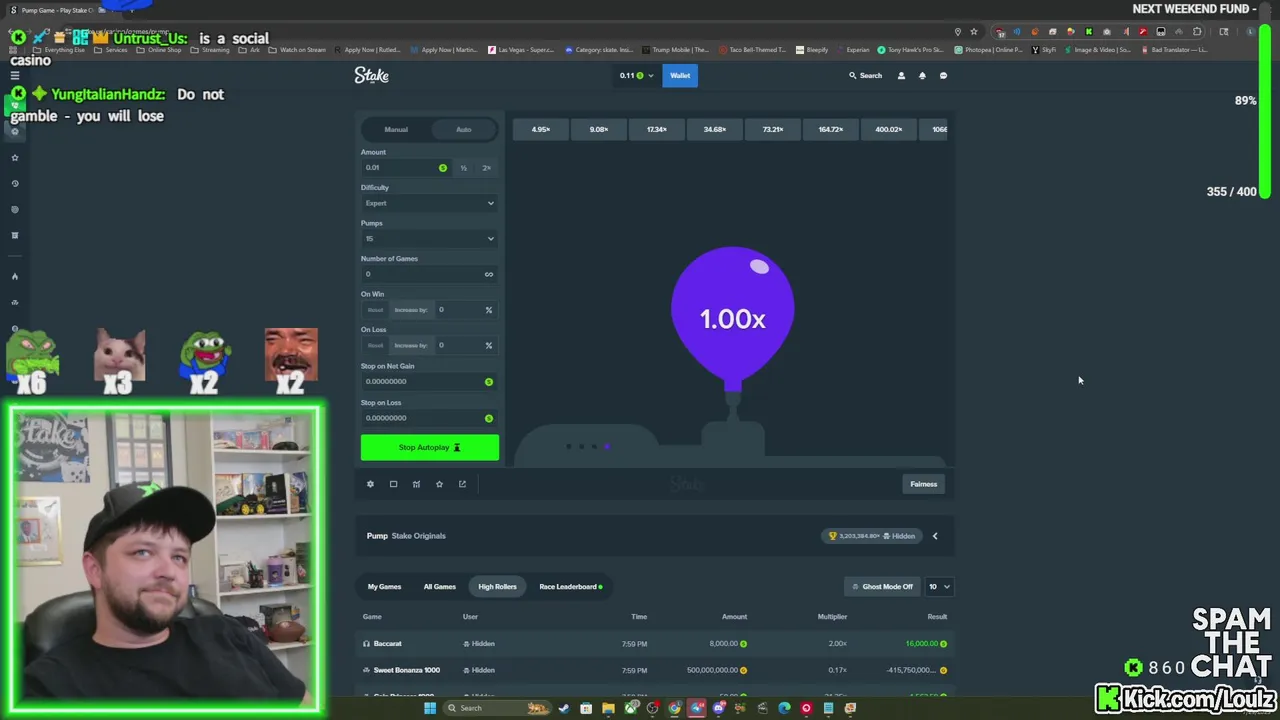Screen dimensions: 1280x720
Task: Halve the bet with ½ button
Action: pyautogui.click(x=463, y=168)
